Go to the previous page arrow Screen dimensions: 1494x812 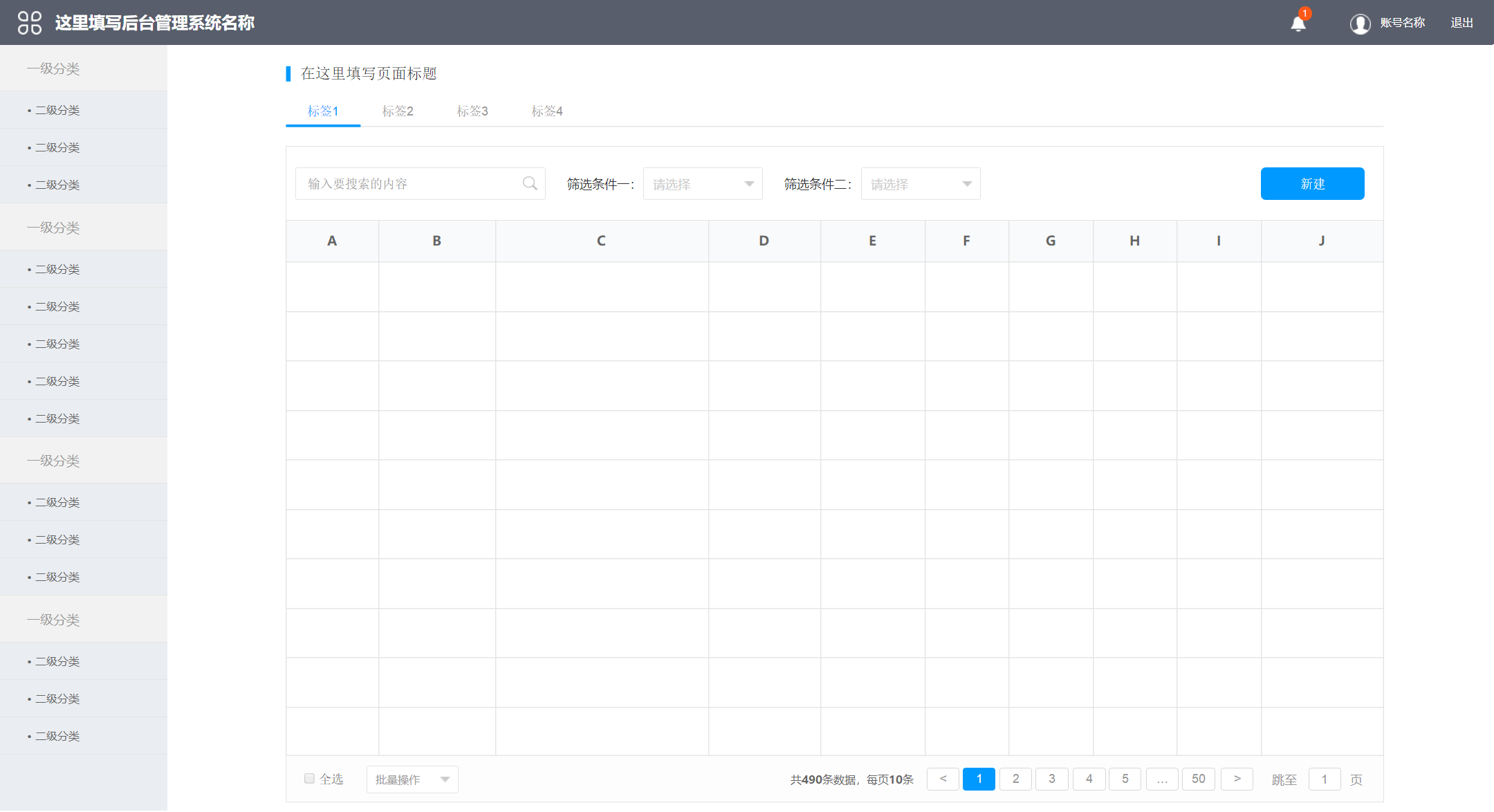pos(943,779)
